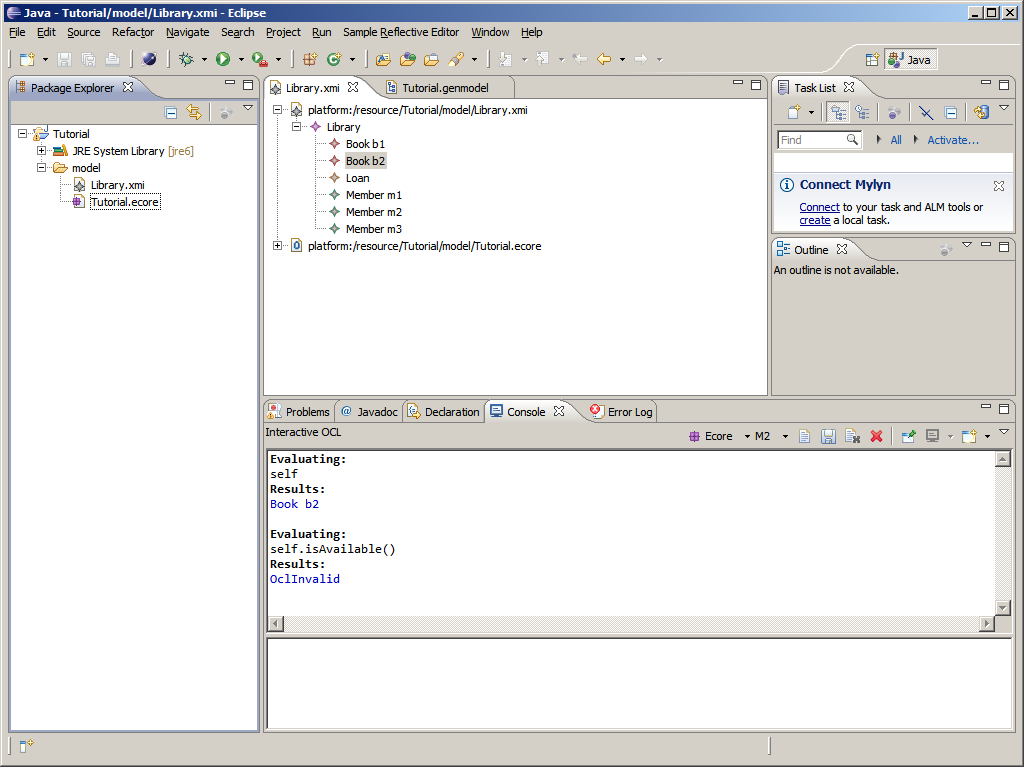Click the New Task icon in Task List
The height and width of the screenshot is (767, 1024).
[x=793, y=112]
